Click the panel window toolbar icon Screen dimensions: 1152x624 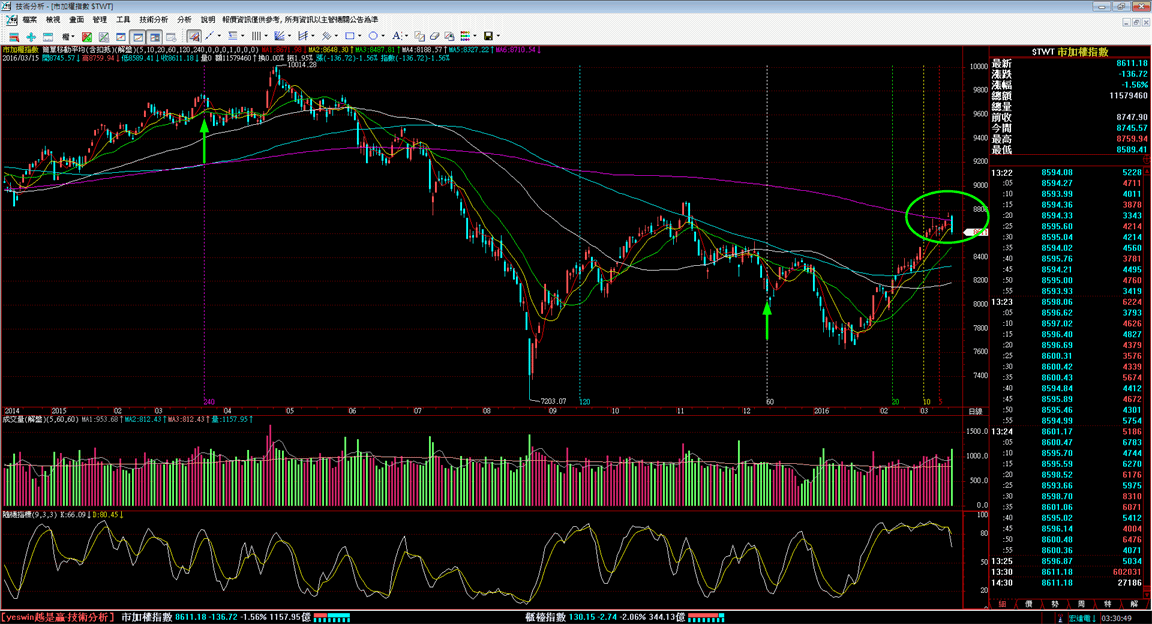48,36
